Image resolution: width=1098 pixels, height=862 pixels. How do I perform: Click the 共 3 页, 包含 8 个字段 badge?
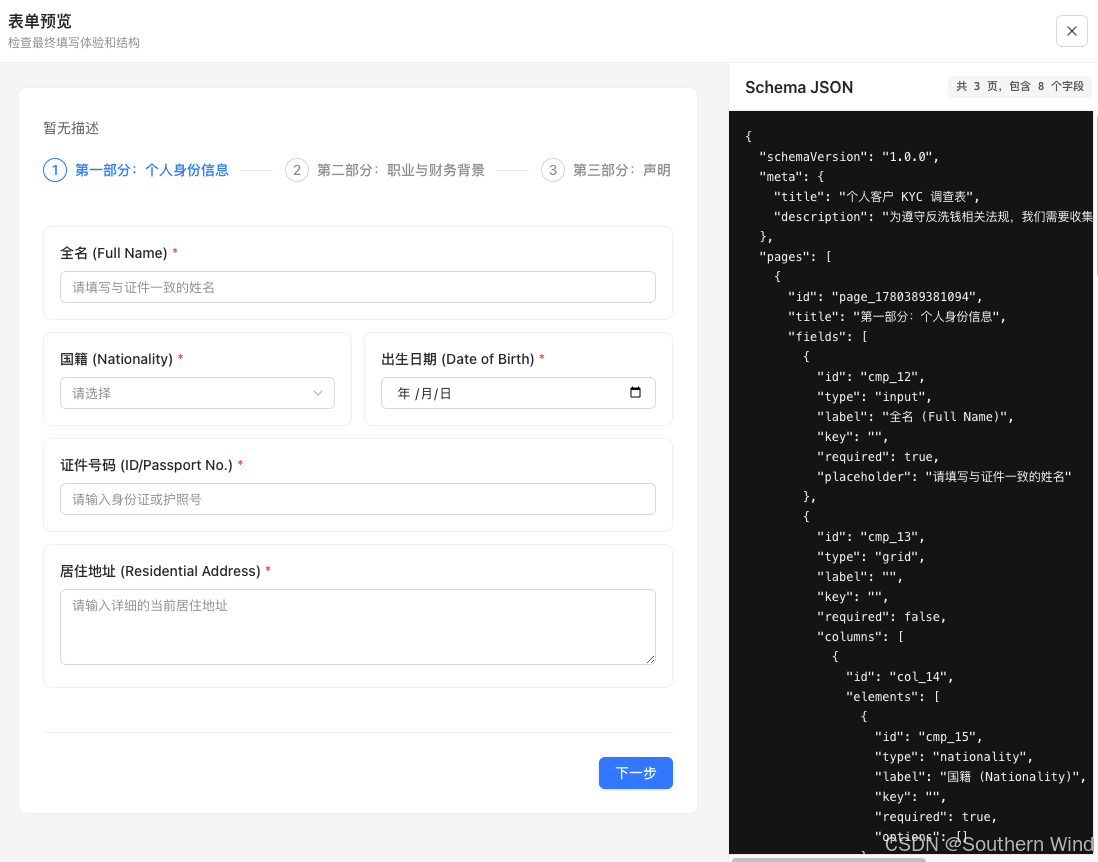click(1020, 86)
